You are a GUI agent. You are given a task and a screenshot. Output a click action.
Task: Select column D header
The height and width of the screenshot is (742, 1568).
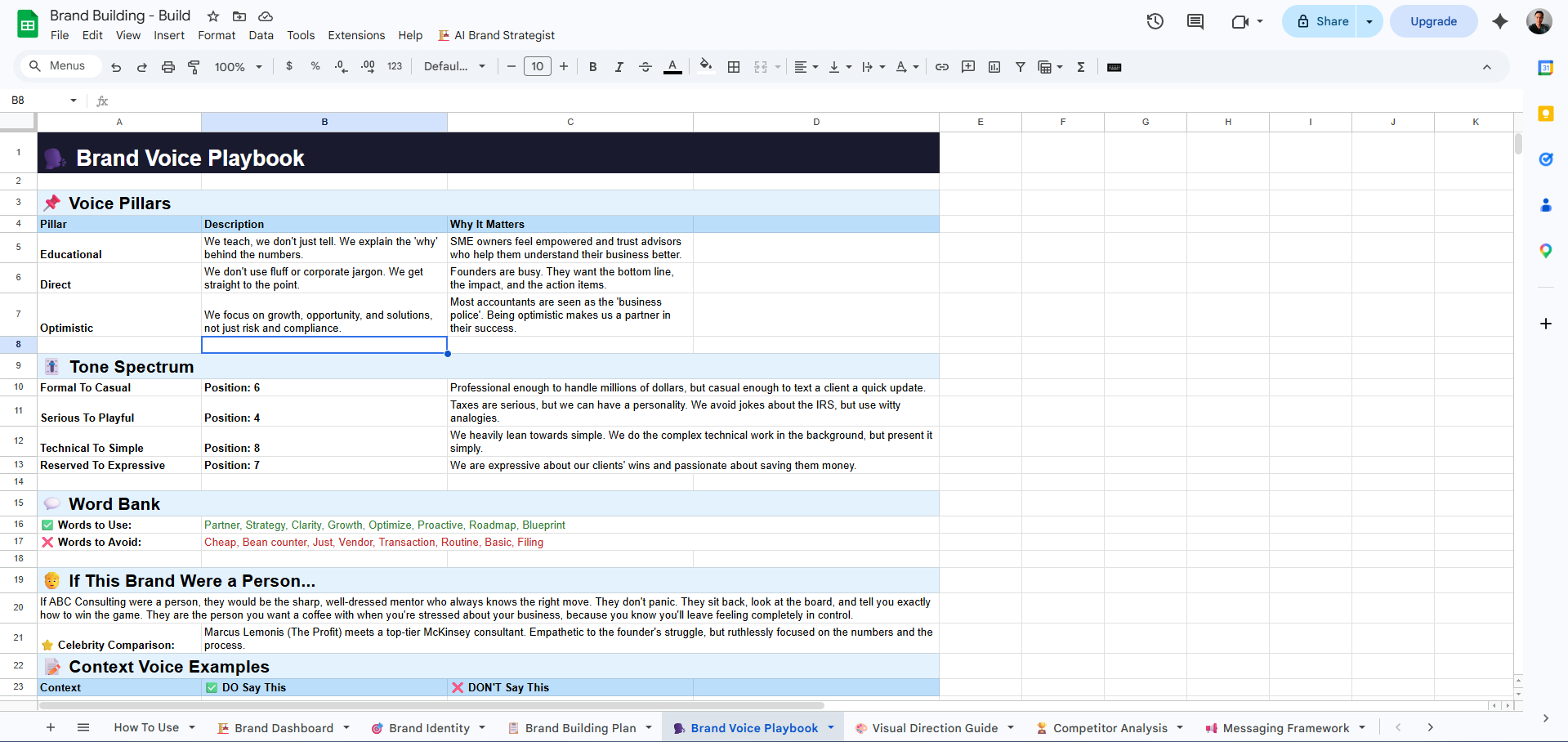coord(816,122)
